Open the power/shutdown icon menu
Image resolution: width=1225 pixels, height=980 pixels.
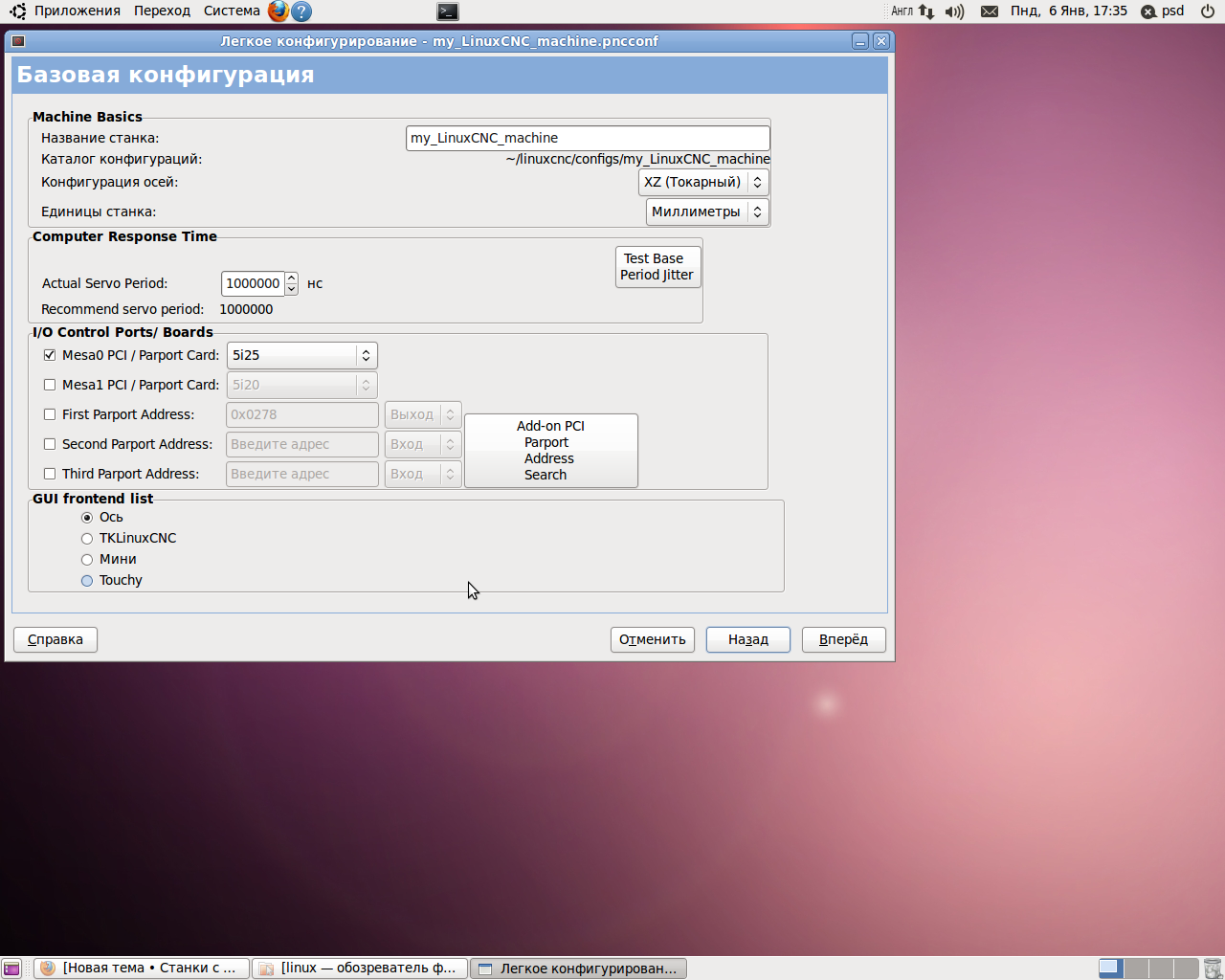[x=1208, y=11]
